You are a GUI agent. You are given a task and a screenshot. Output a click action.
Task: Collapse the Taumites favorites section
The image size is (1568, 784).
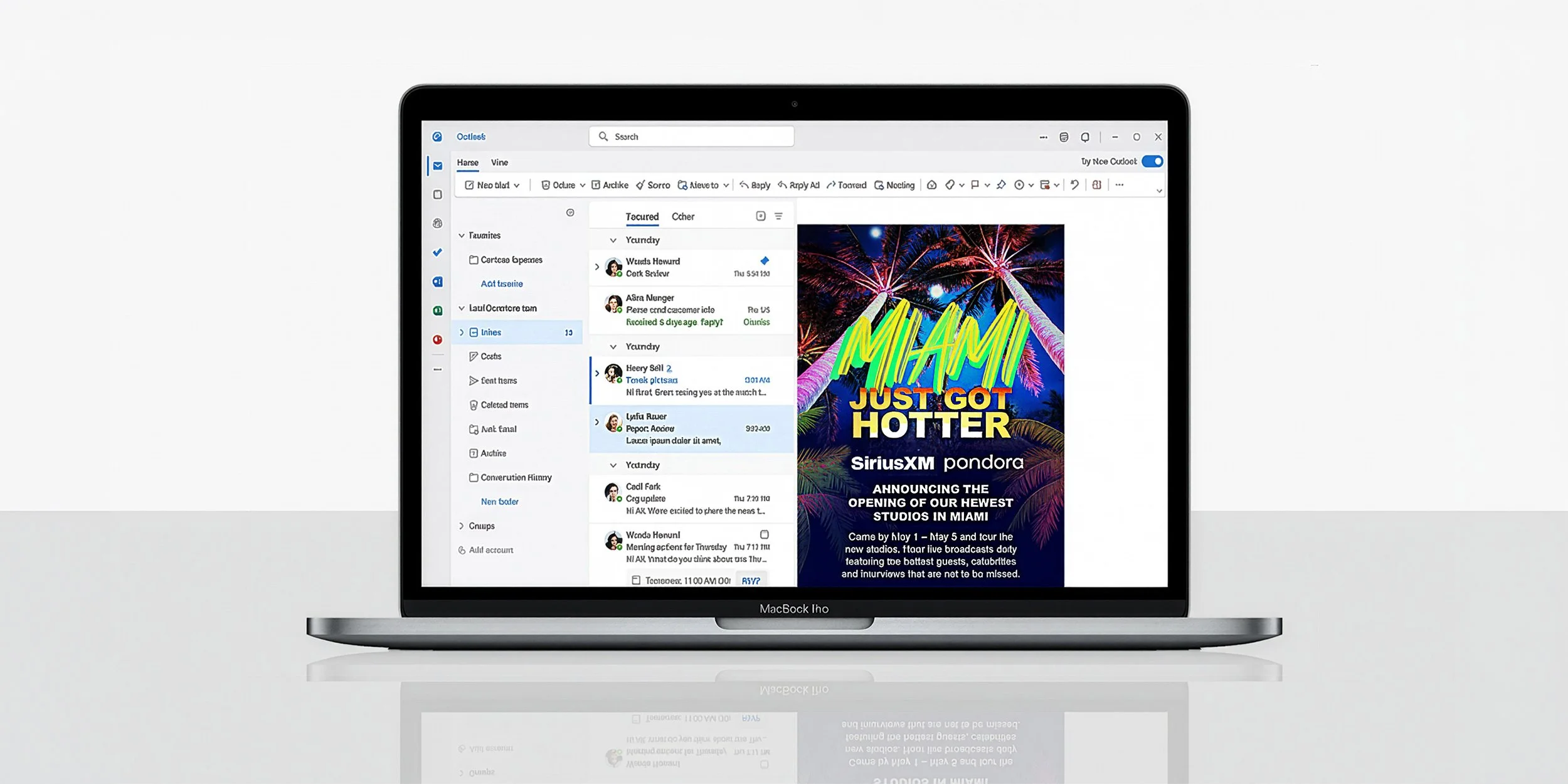point(462,236)
